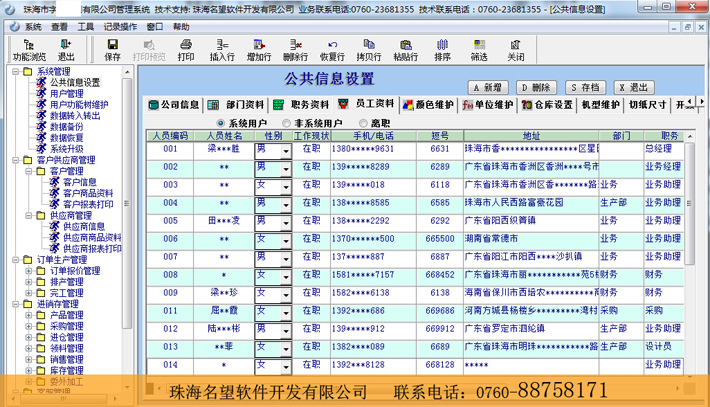Click the 粘贴行 paste icon

click(x=406, y=50)
